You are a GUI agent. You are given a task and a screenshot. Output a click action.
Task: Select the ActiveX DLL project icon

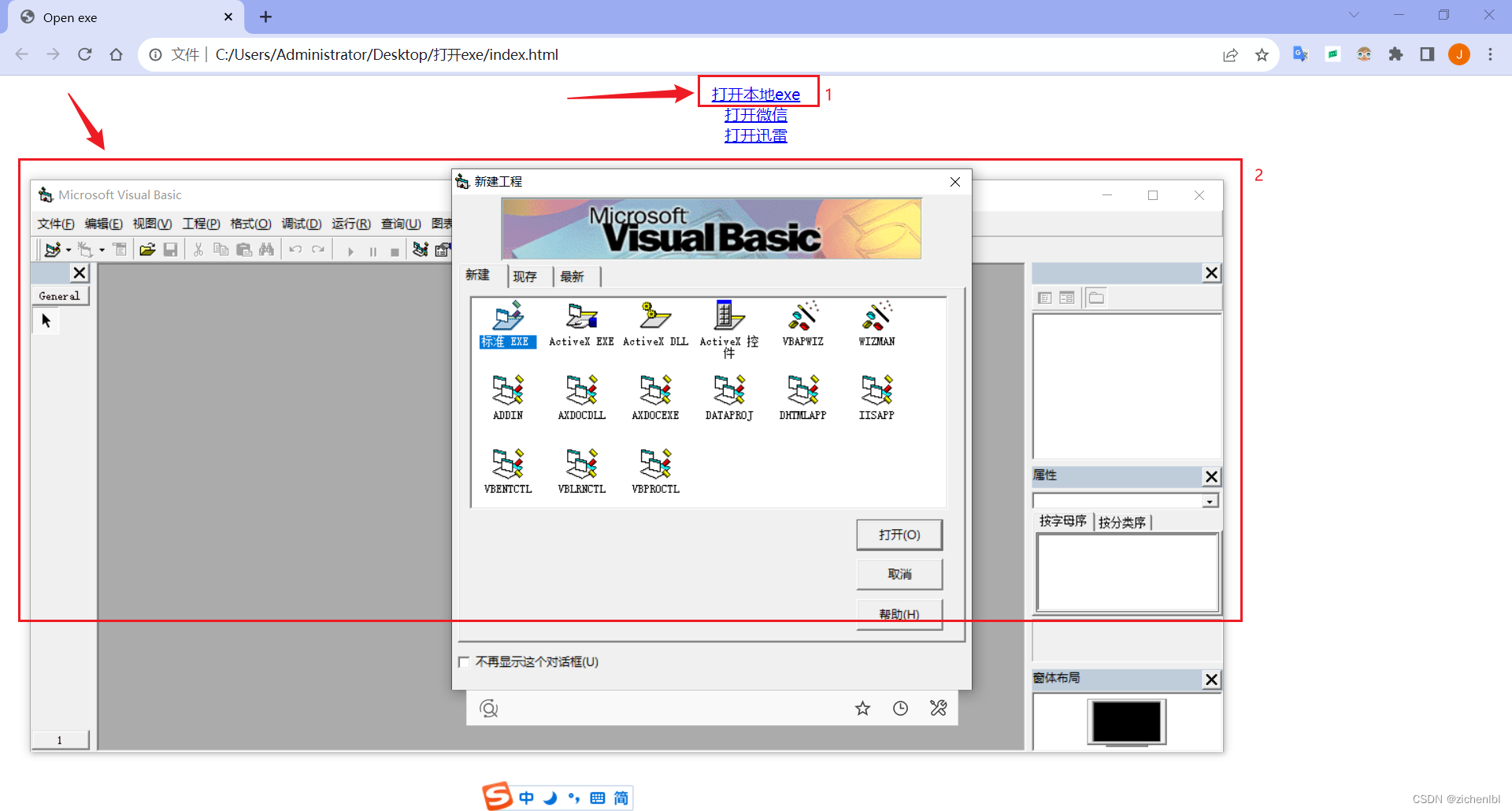655,324
